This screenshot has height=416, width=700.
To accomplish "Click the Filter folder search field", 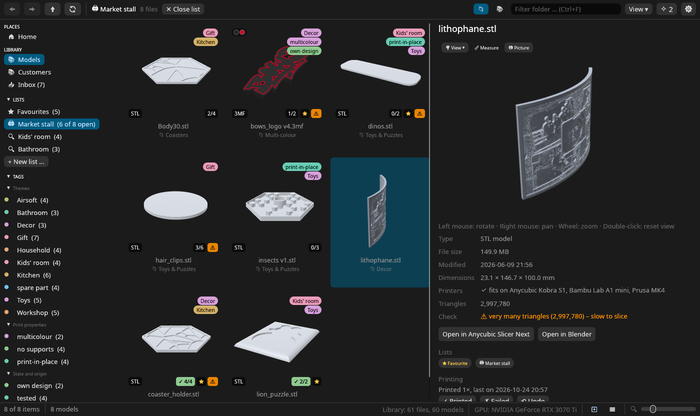I will point(566,9).
